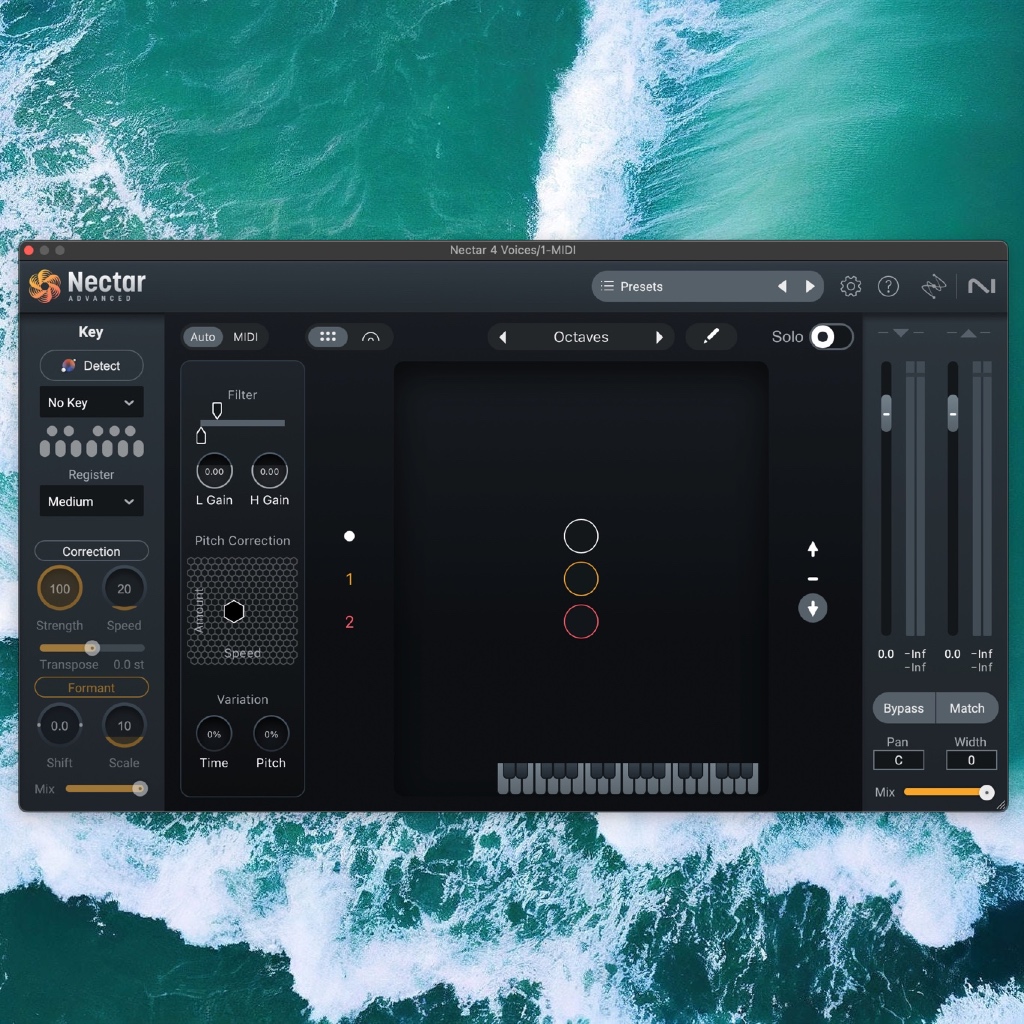Open the No Key dropdown
The image size is (1024, 1024).
click(x=91, y=402)
